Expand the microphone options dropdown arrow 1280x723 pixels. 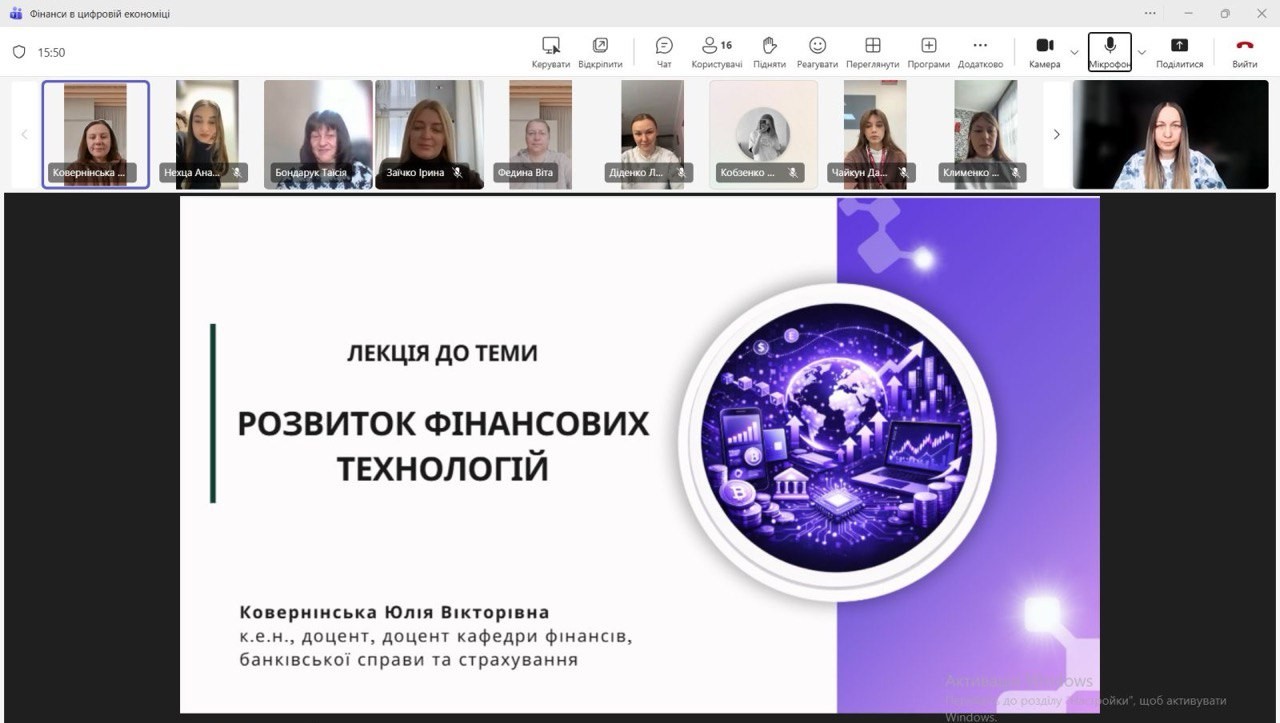click(1142, 52)
